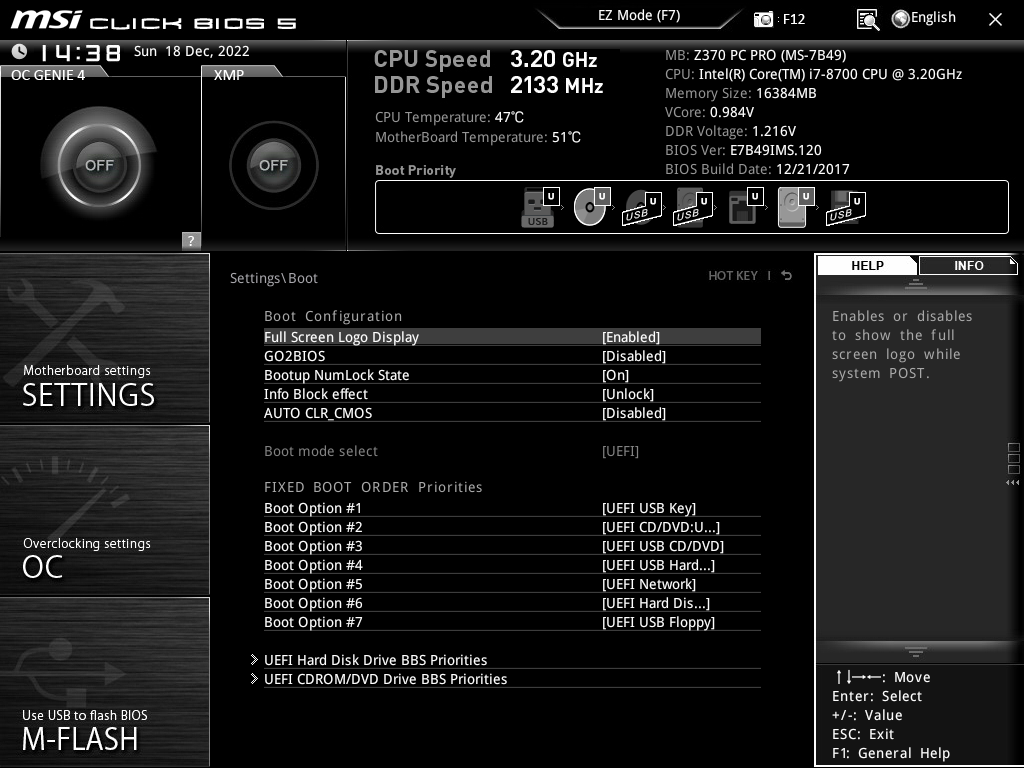Click the back arrow next to HOT KEY

(x=787, y=276)
